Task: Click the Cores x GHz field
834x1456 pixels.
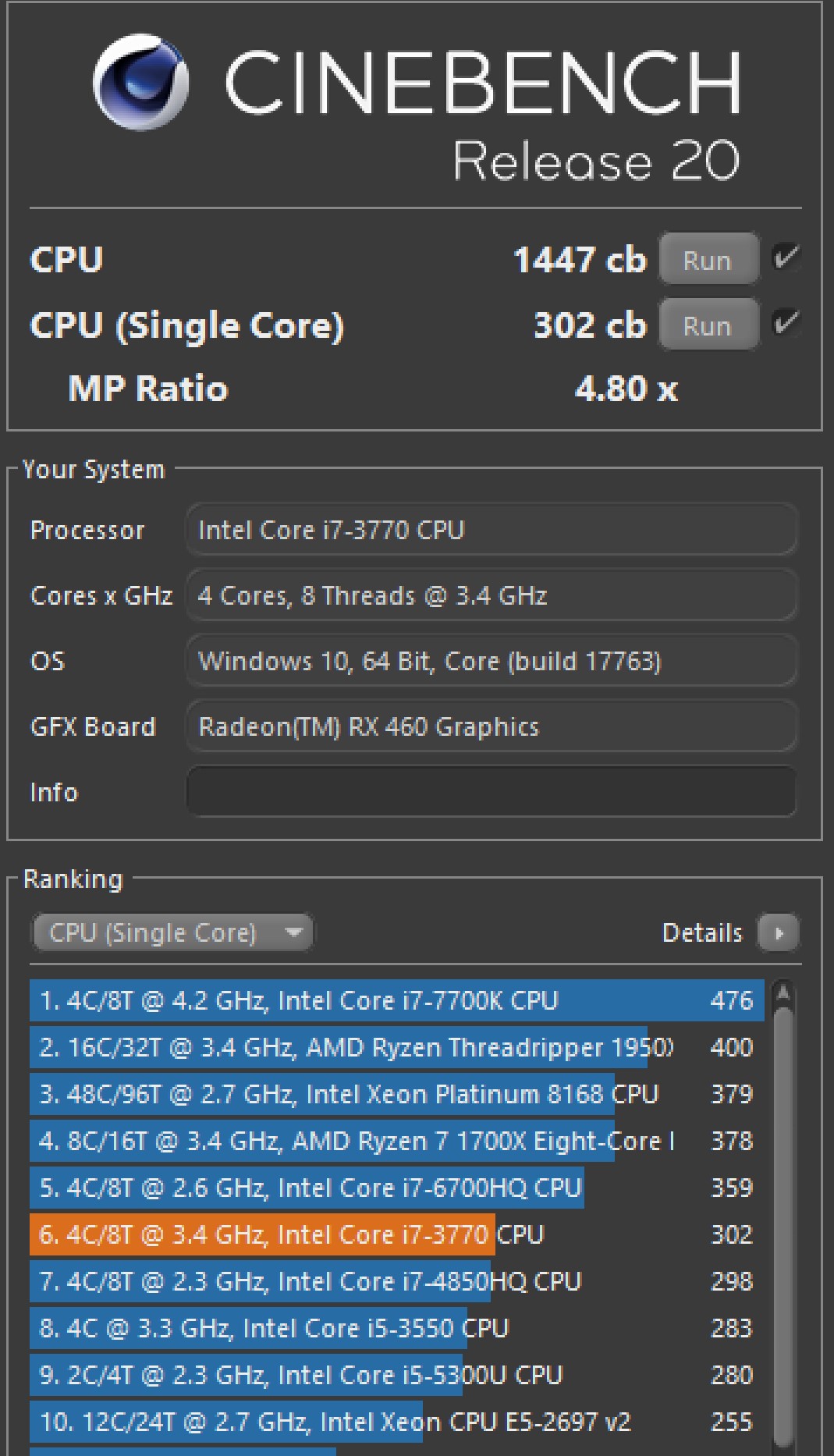Action: 492,595
